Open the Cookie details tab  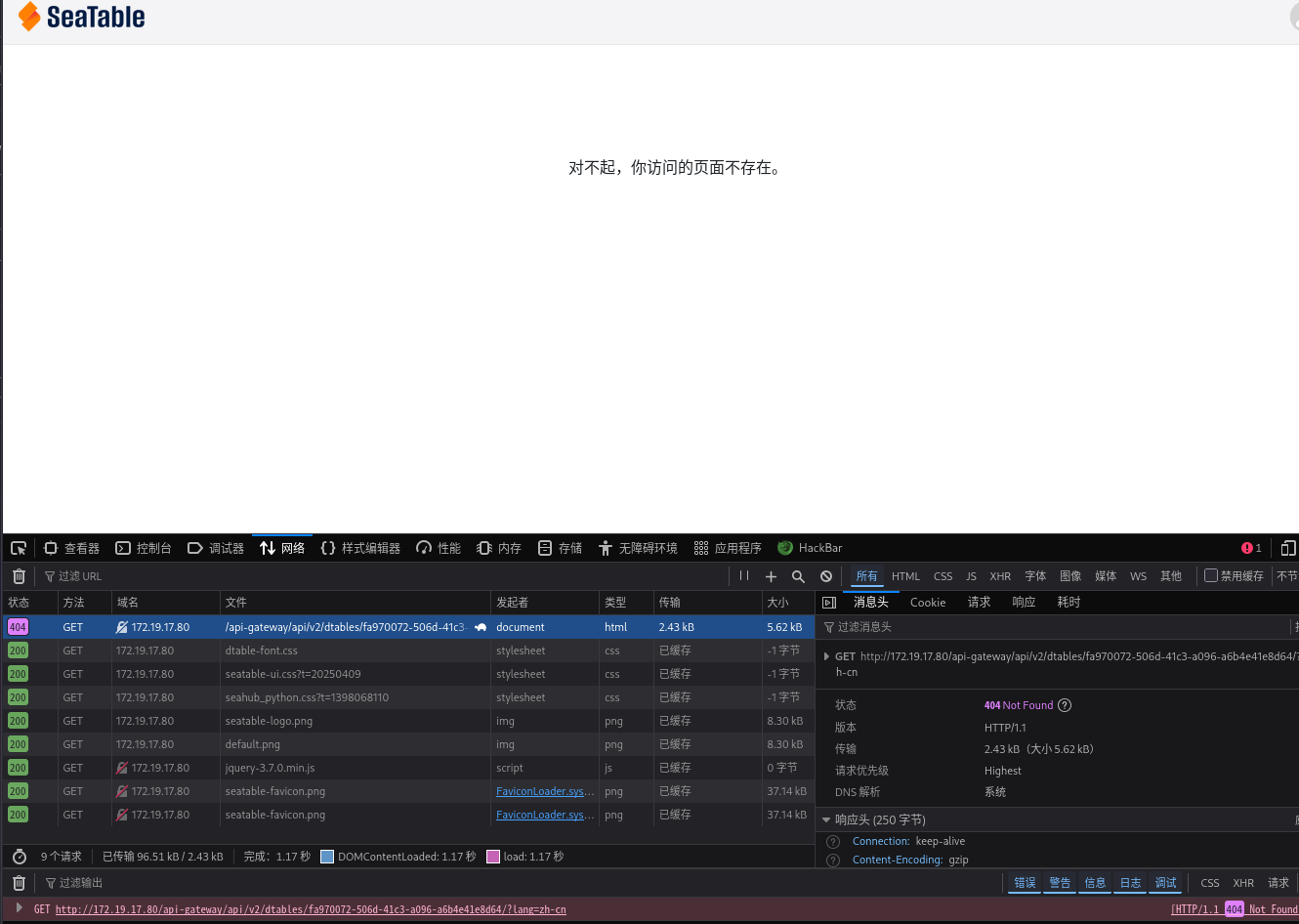click(928, 603)
